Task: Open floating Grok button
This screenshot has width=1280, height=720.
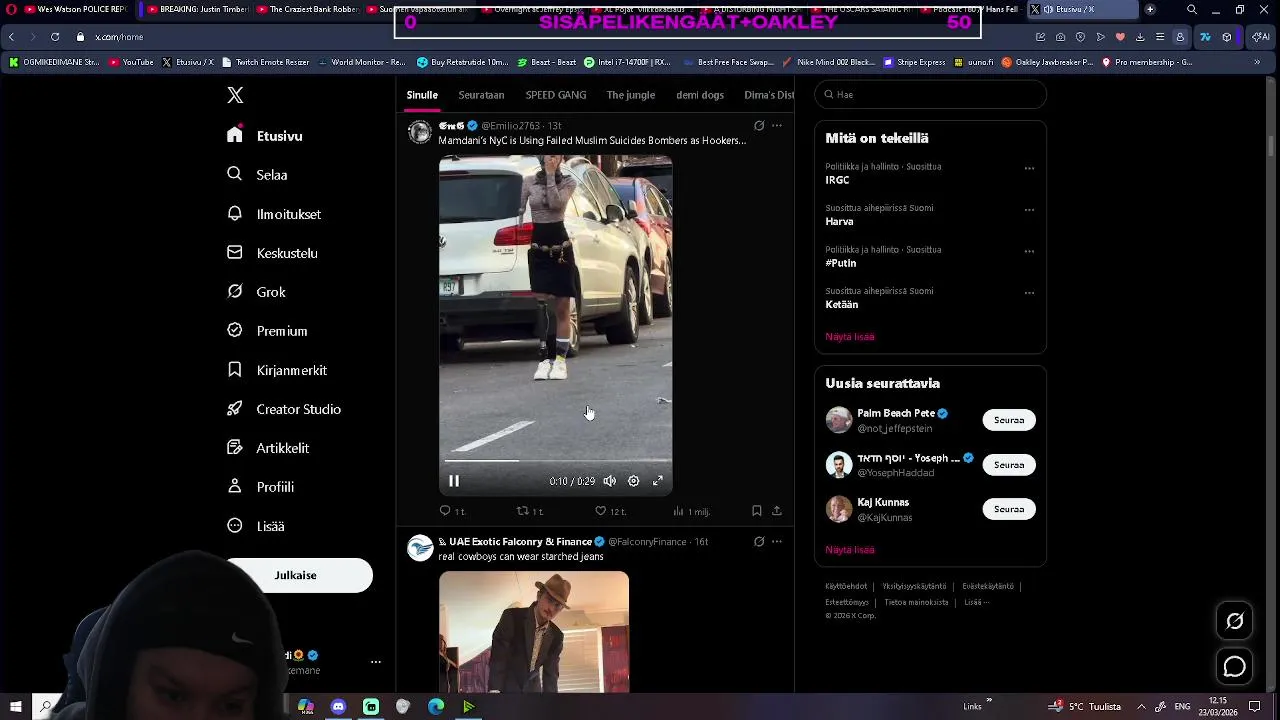Action: [1235, 621]
